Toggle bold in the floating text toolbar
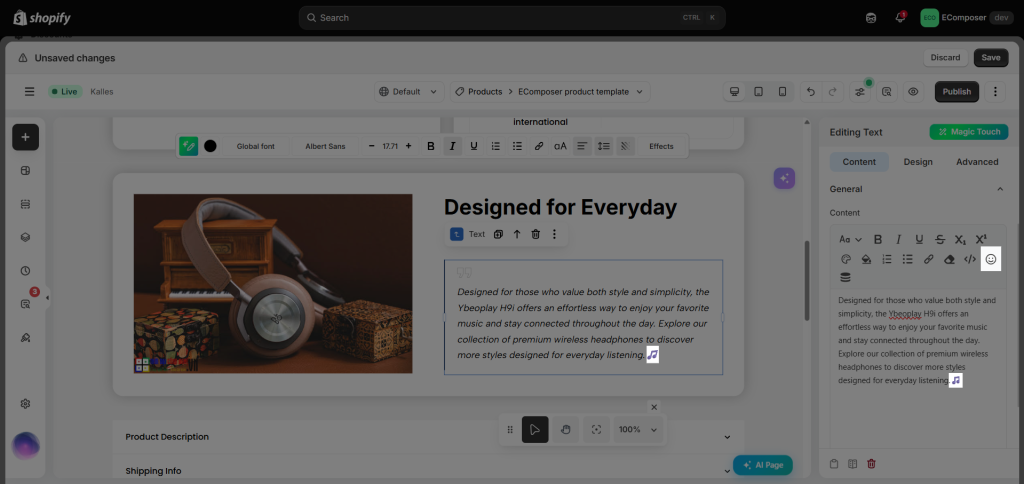Viewport: 1024px width, 484px height. coord(430,146)
